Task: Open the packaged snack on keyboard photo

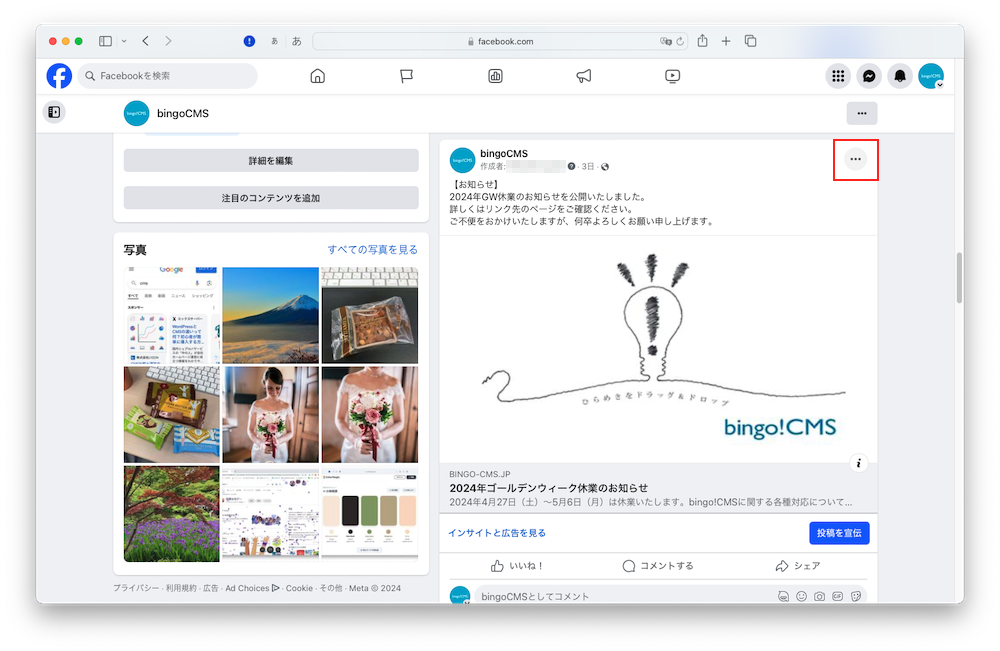Action: tap(370, 315)
